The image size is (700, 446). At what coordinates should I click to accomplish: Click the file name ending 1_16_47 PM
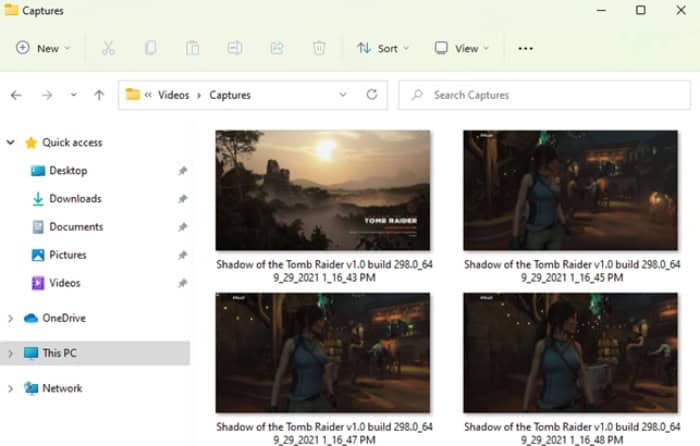pyautogui.click(x=324, y=433)
